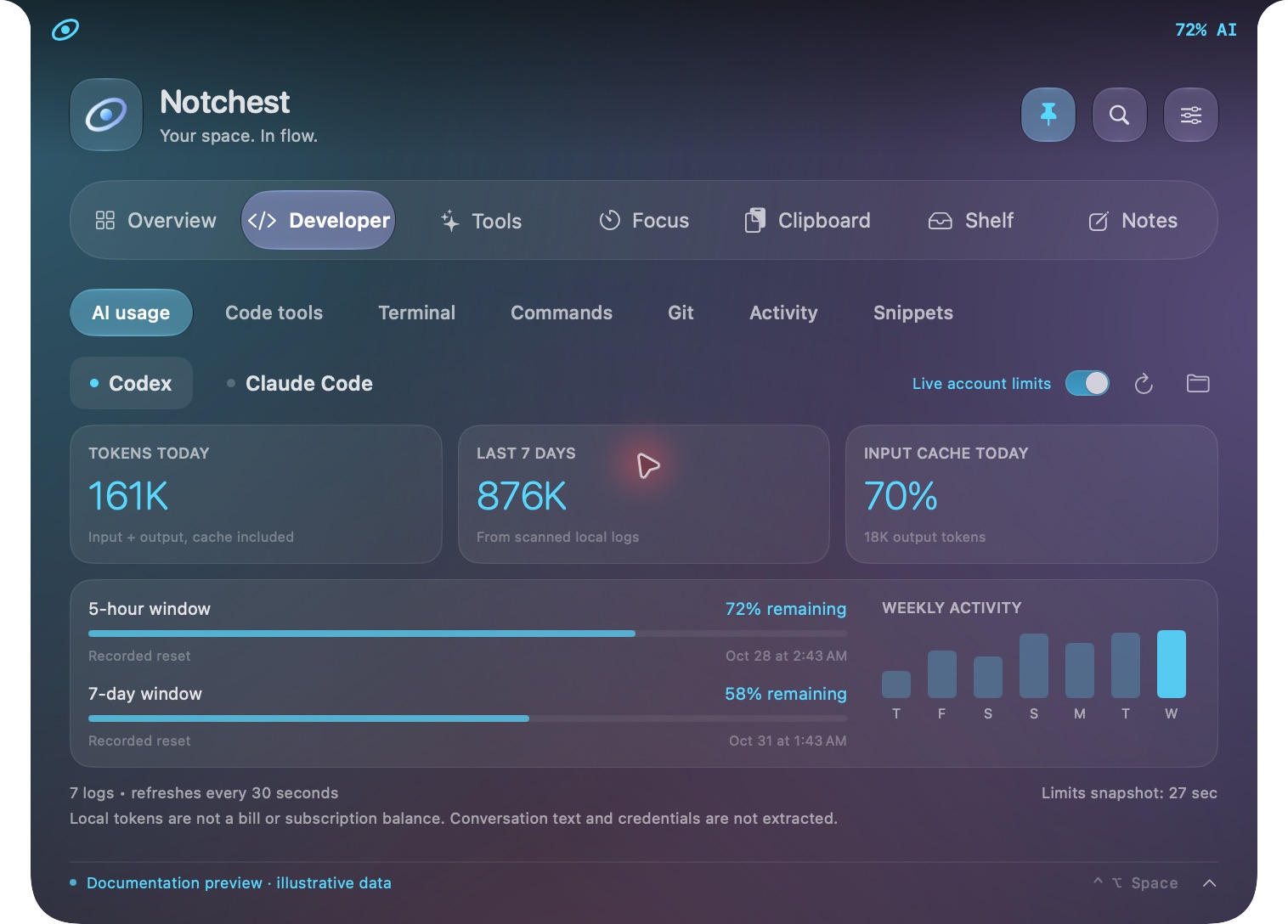This screenshot has height=924, width=1288.
Task: Click the '58% remaining' text
Action: (786, 694)
